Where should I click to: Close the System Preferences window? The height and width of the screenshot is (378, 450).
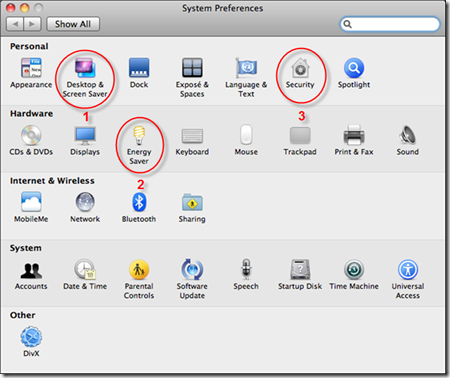pos(11,8)
